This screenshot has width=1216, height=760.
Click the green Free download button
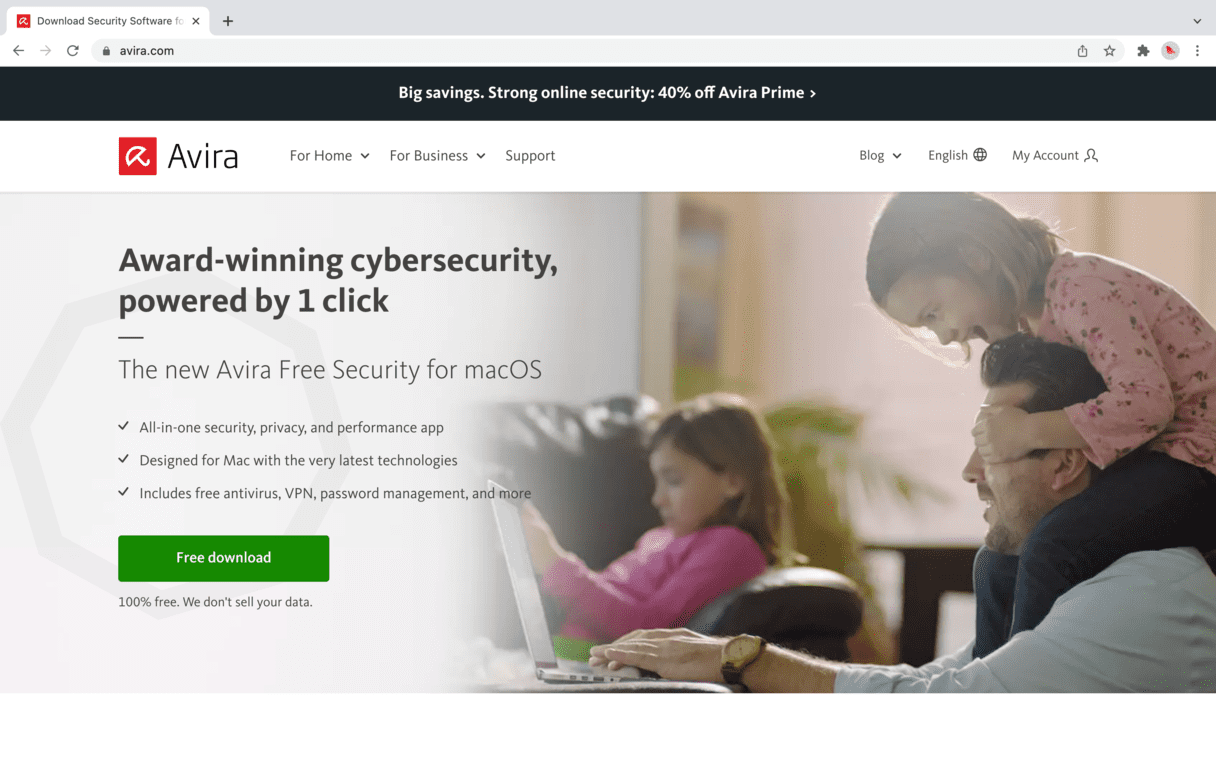(224, 558)
